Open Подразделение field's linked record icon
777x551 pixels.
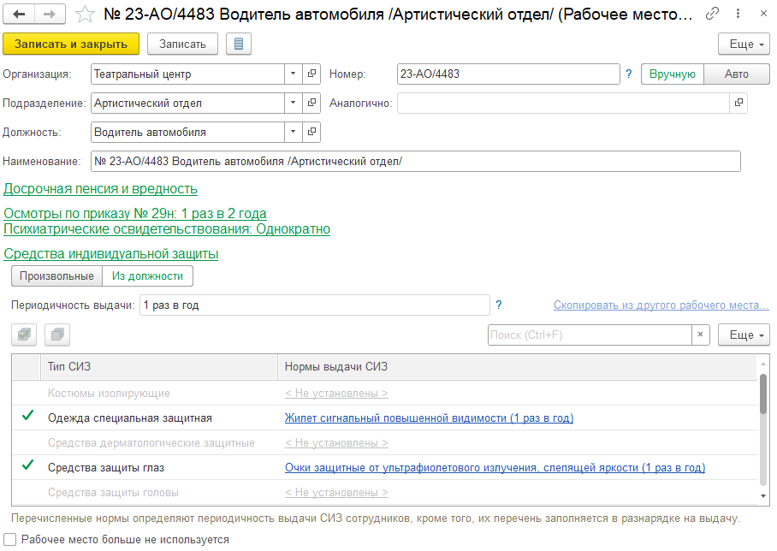(311, 103)
